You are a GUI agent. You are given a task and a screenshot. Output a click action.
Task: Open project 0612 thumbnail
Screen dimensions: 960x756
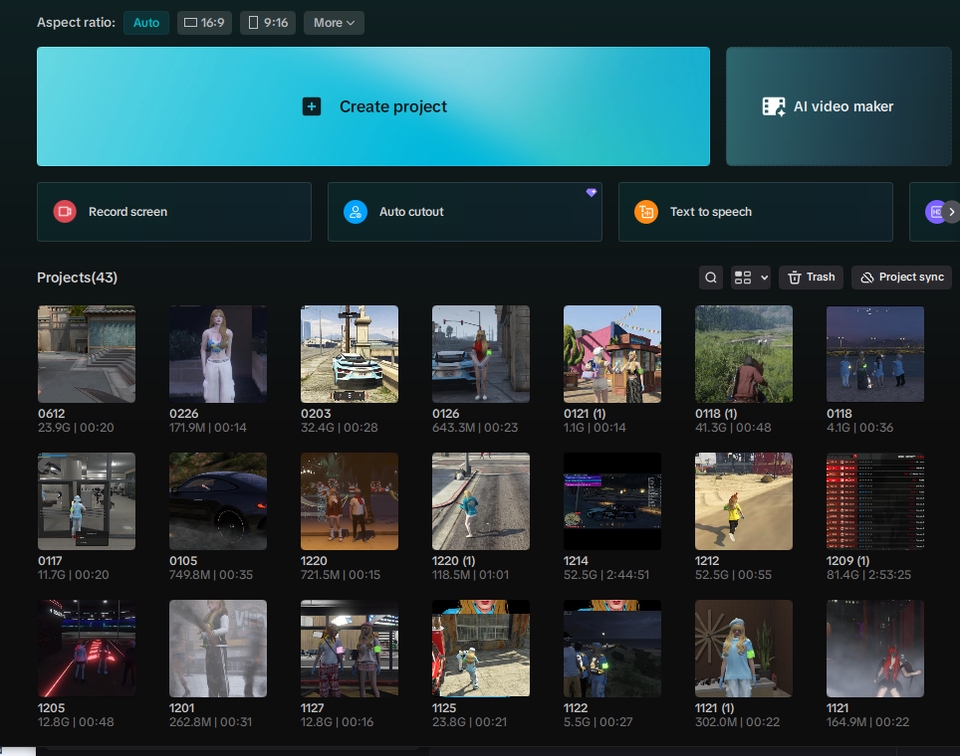pos(86,354)
